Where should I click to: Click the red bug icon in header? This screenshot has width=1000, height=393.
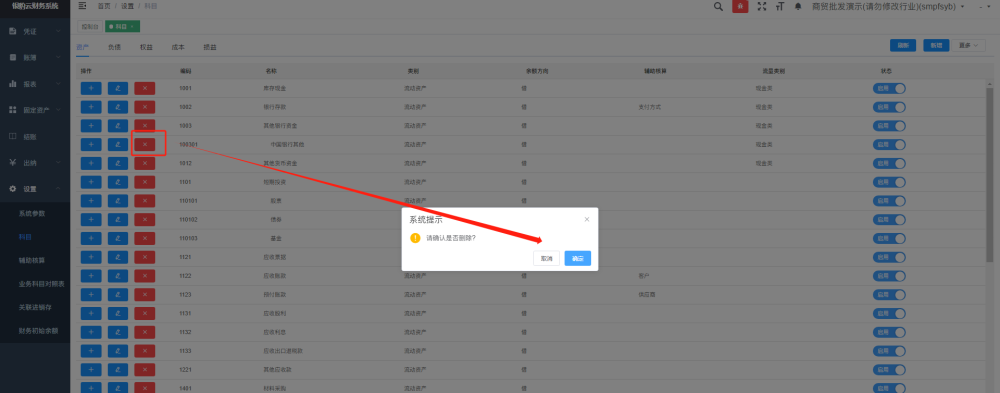(x=740, y=6)
